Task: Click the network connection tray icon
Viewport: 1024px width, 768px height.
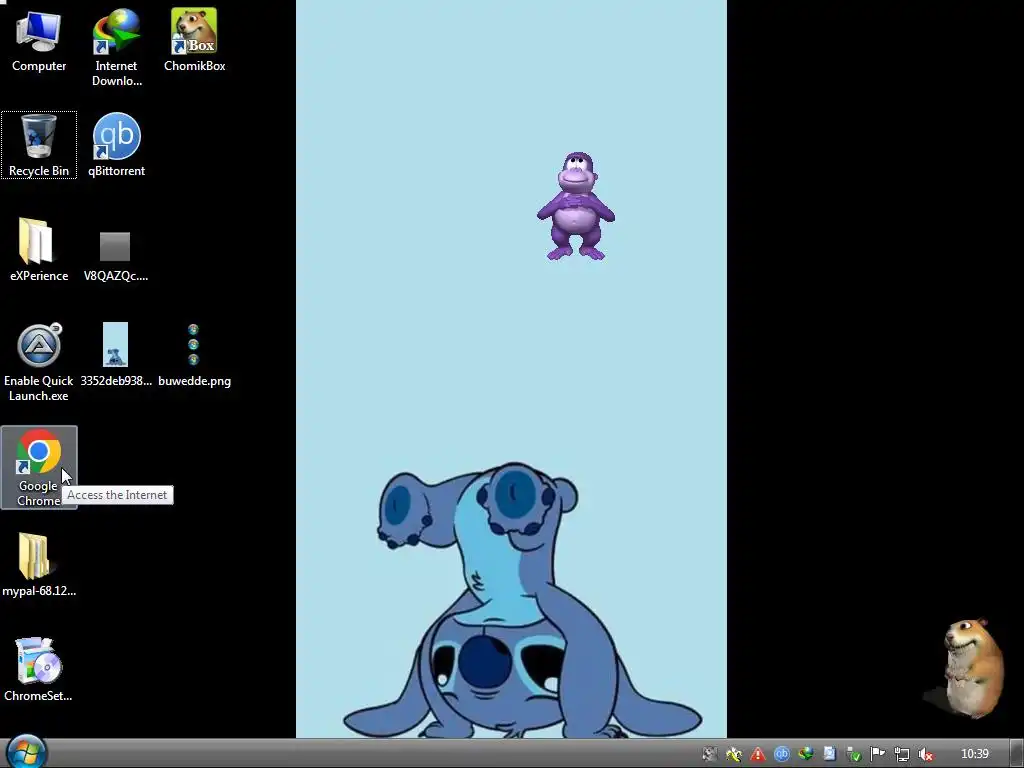Action: click(902, 754)
